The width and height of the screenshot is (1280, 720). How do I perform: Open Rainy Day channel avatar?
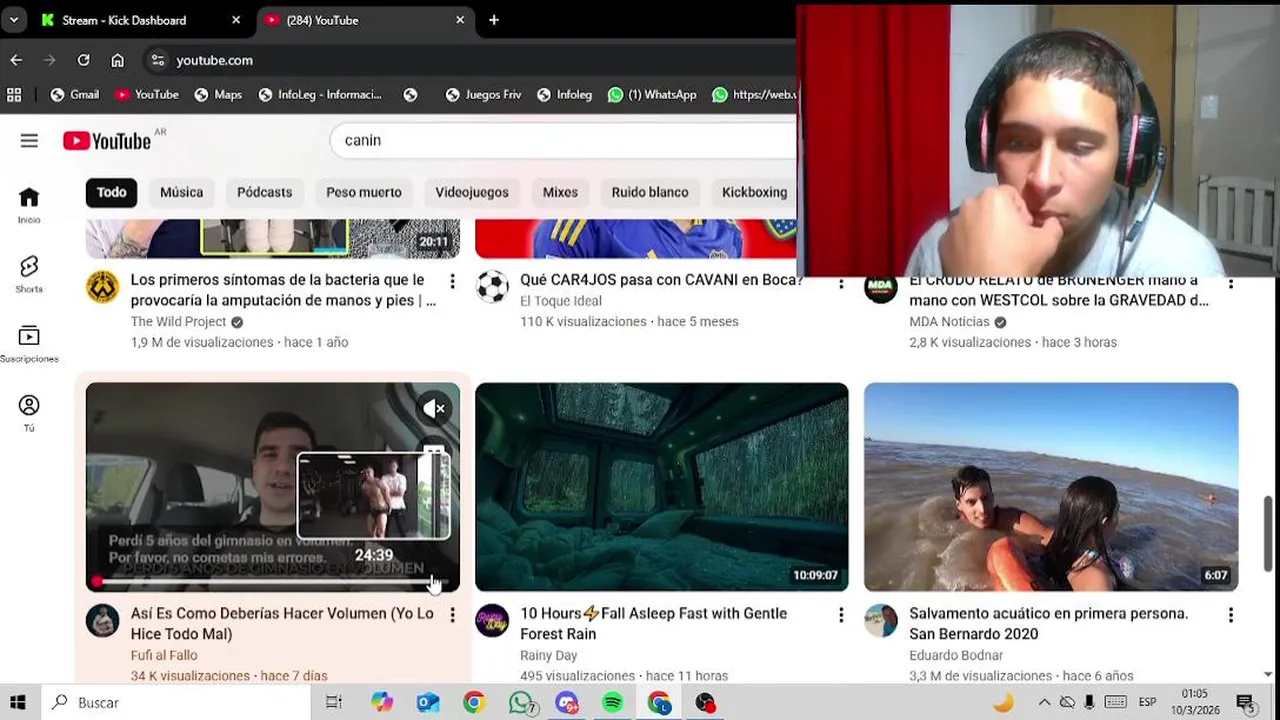click(492, 620)
